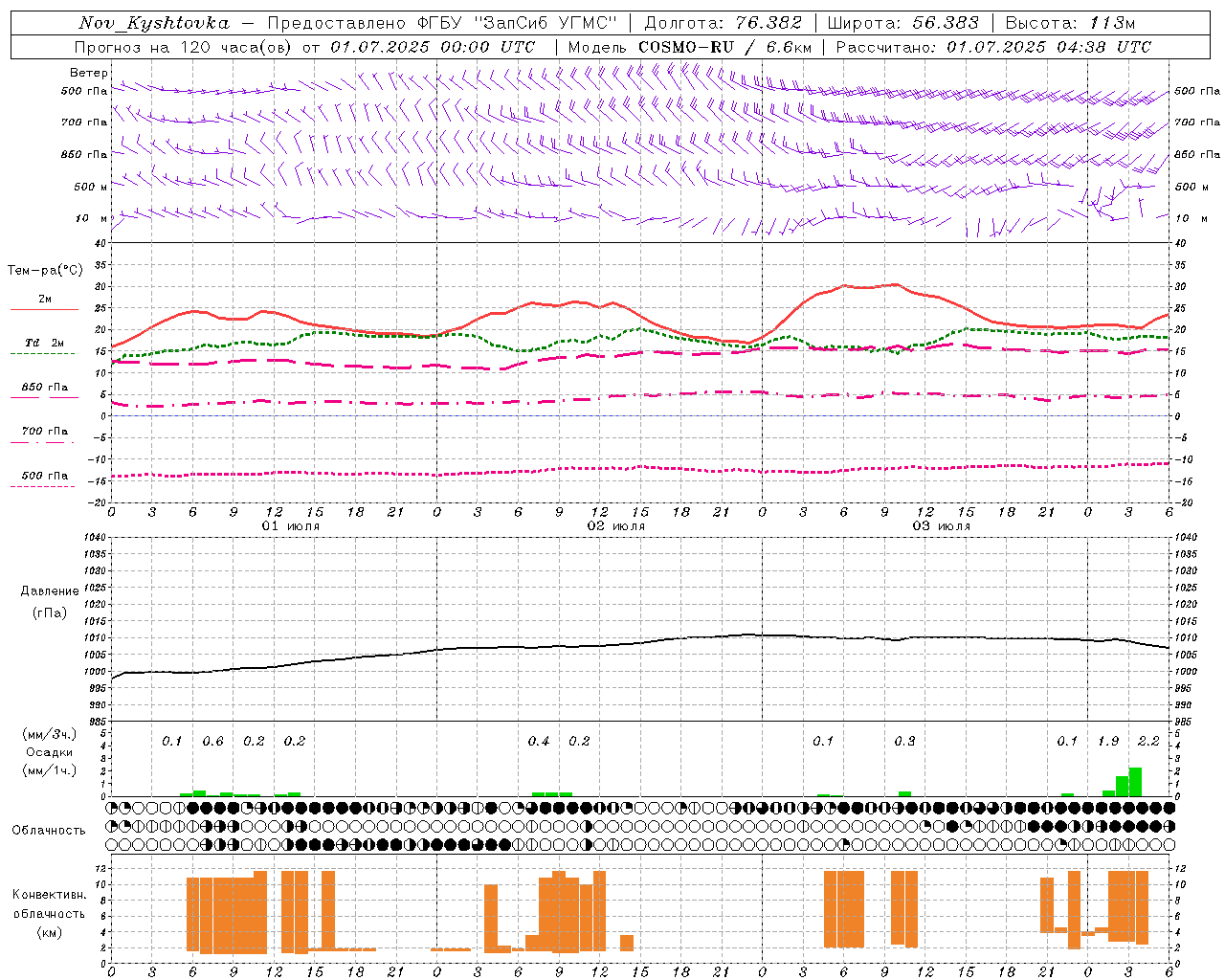
Task: Click the Тем-ра(°C) panel label
Action: (x=45, y=271)
